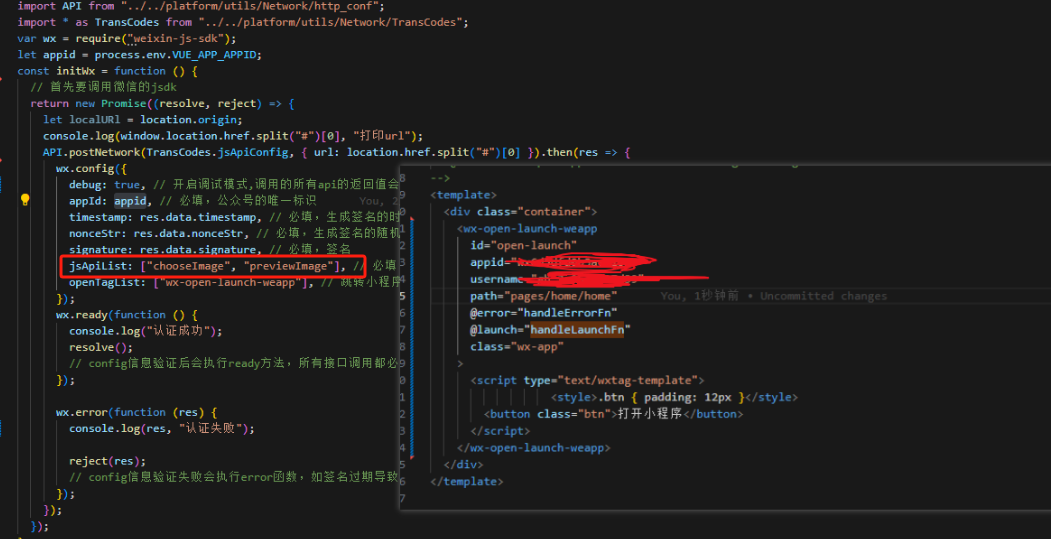Select the "weixin-js-sdk" require string

pos(179,38)
